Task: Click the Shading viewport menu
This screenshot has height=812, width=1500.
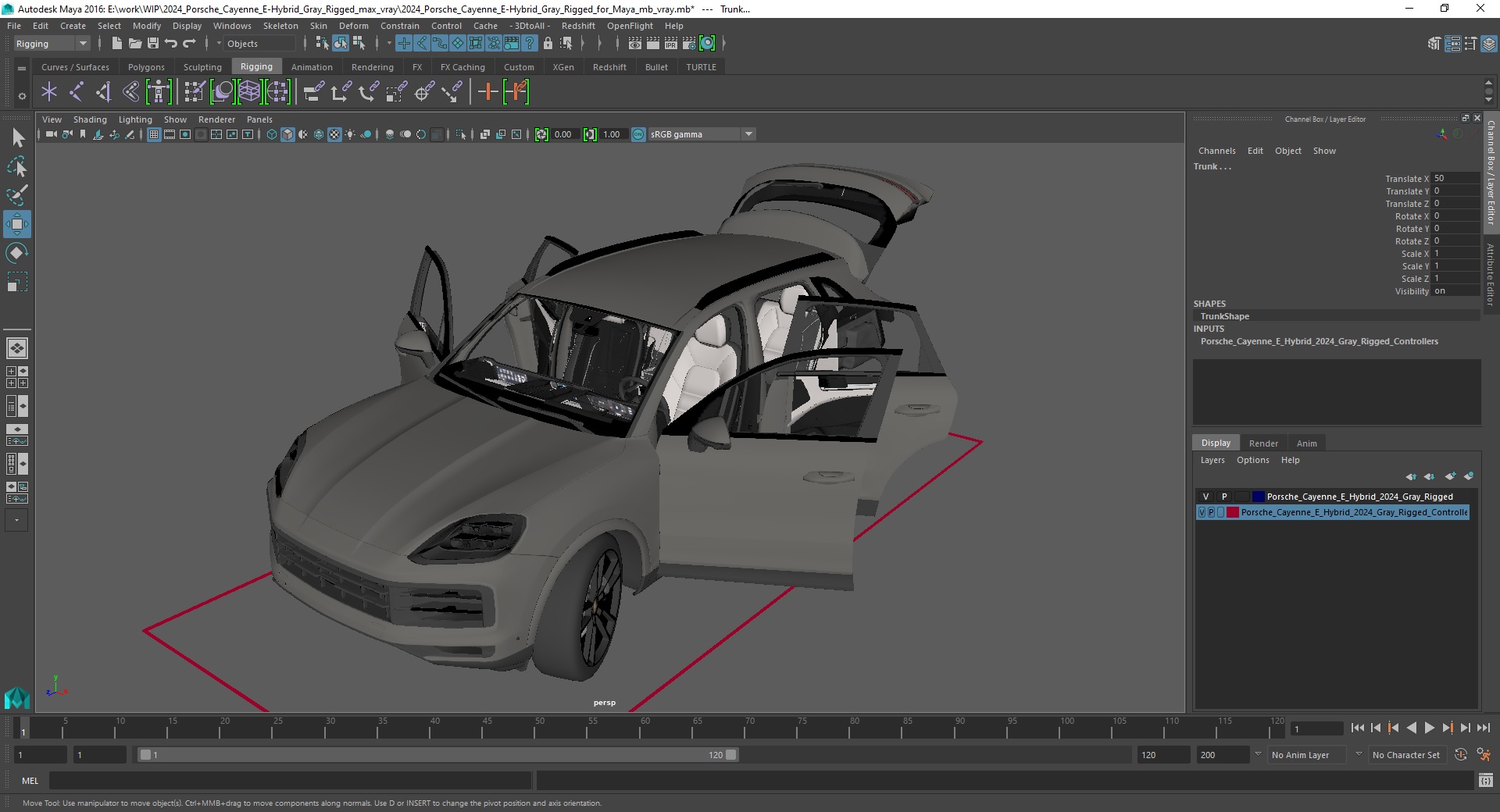Action: (x=90, y=119)
